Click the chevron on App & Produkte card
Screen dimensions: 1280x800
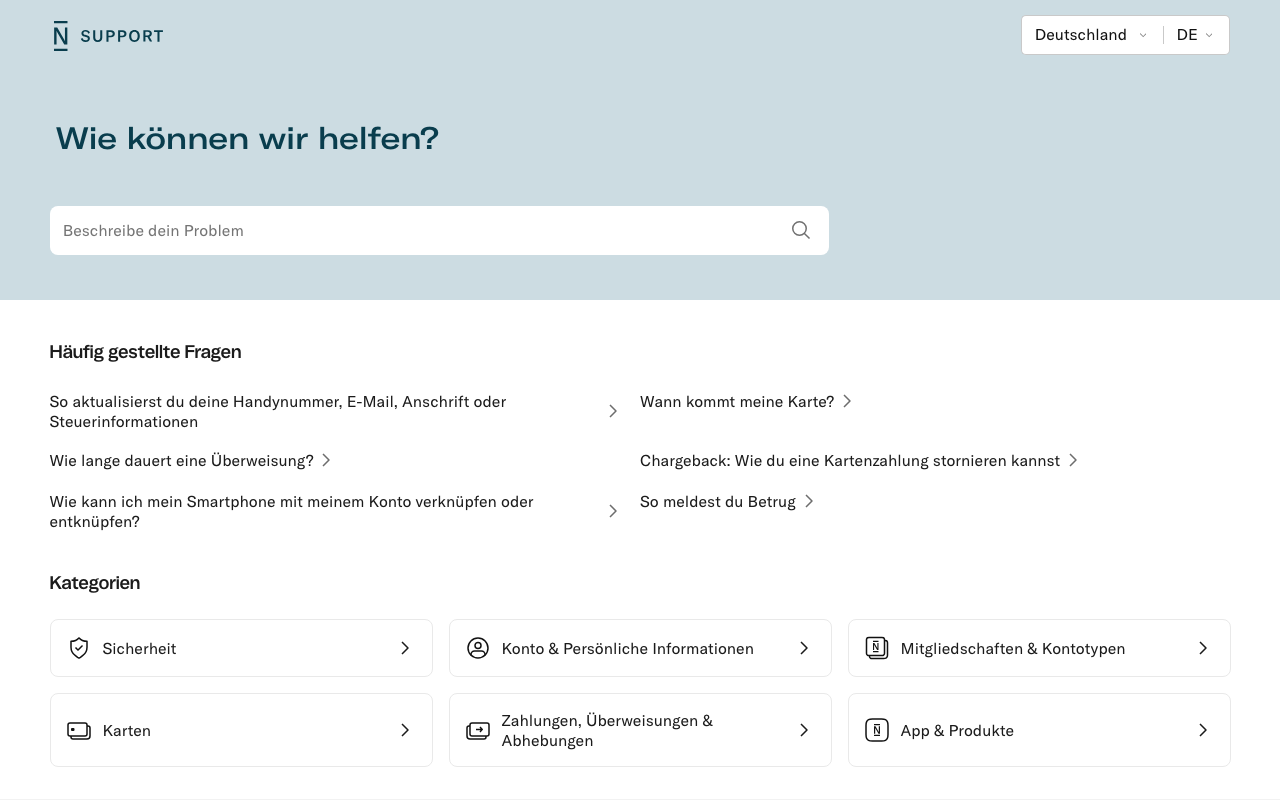coord(1203,730)
